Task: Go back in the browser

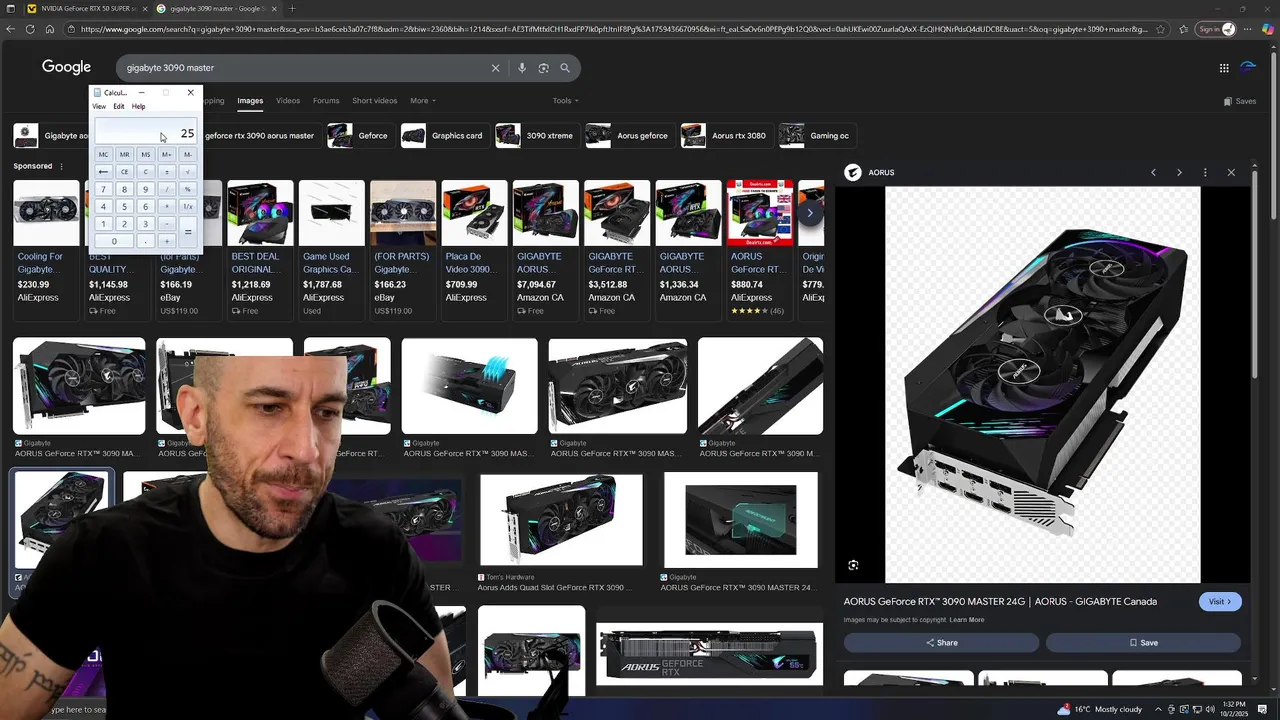Action: click(11, 29)
